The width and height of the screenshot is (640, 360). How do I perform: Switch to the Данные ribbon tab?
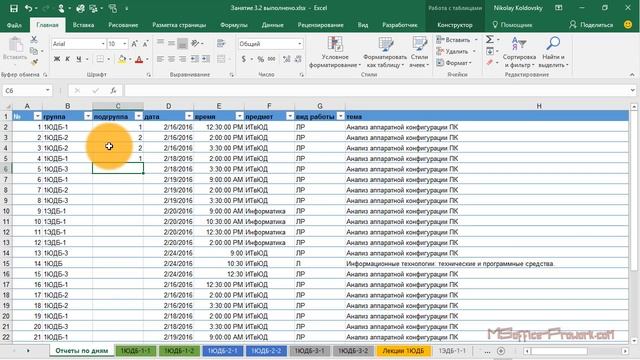(272, 25)
